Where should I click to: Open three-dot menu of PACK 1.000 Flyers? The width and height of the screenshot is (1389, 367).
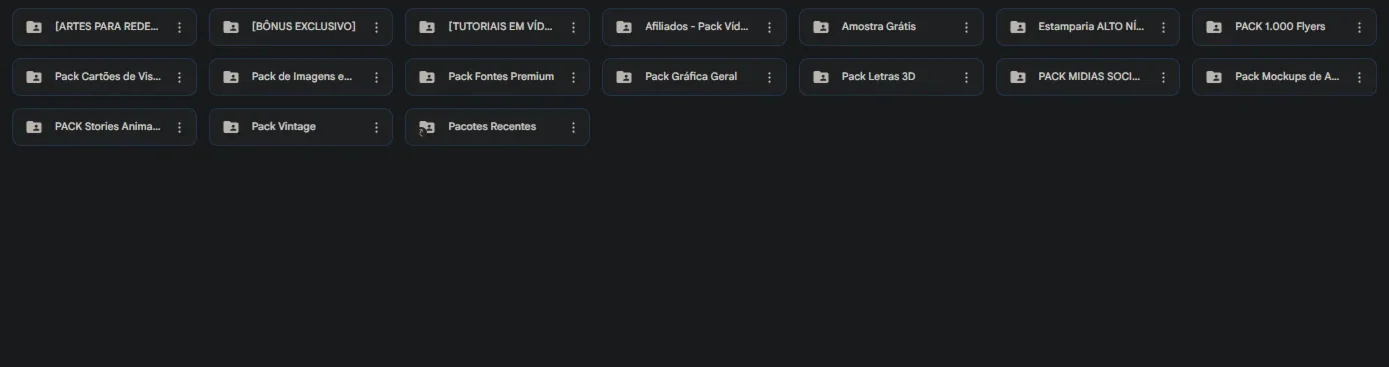(1360, 27)
